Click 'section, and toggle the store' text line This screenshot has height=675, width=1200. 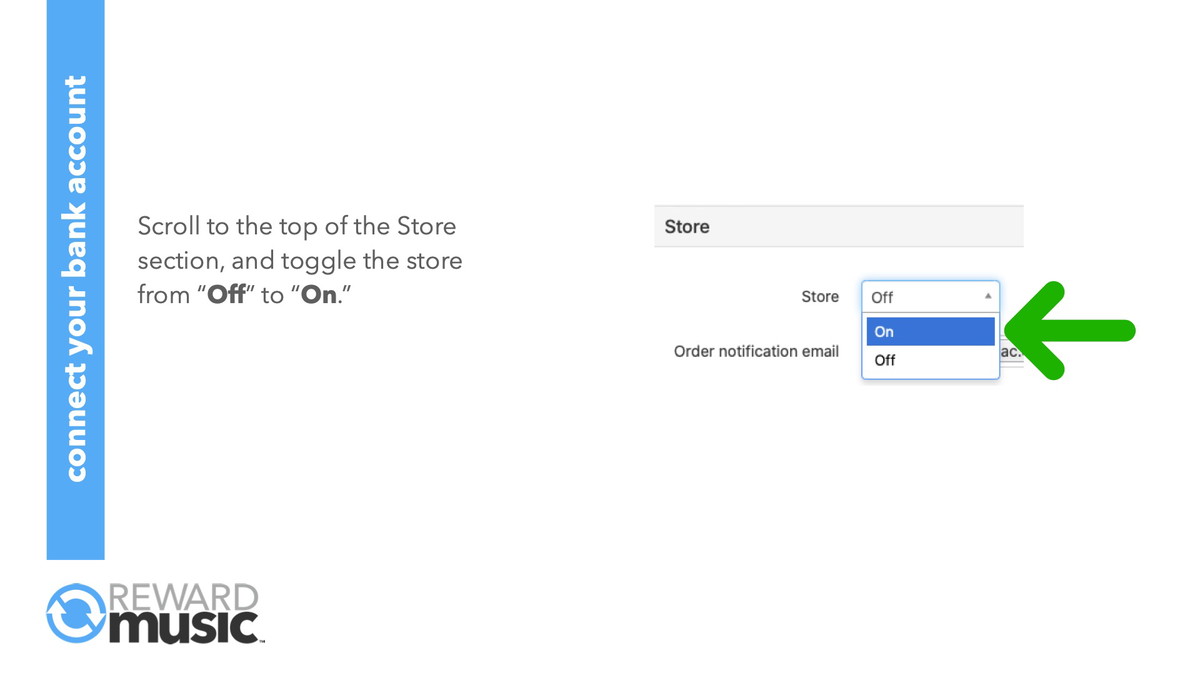[300, 261]
